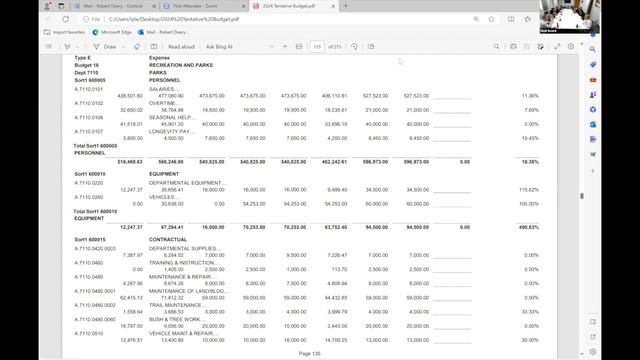
Task: Add a new sidebar app
Action: click(593, 171)
